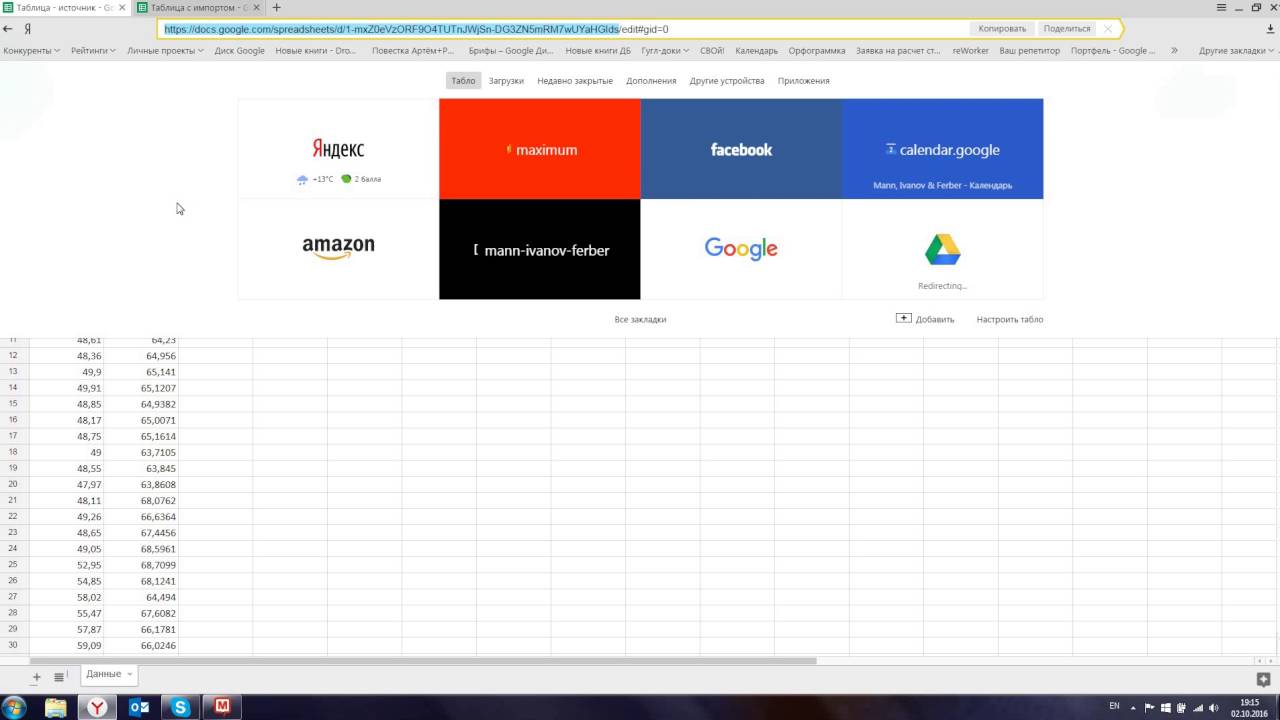Open the Яндекс speed dial tile
Viewport: 1280px width, 720px height.
pyautogui.click(x=338, y=149)
